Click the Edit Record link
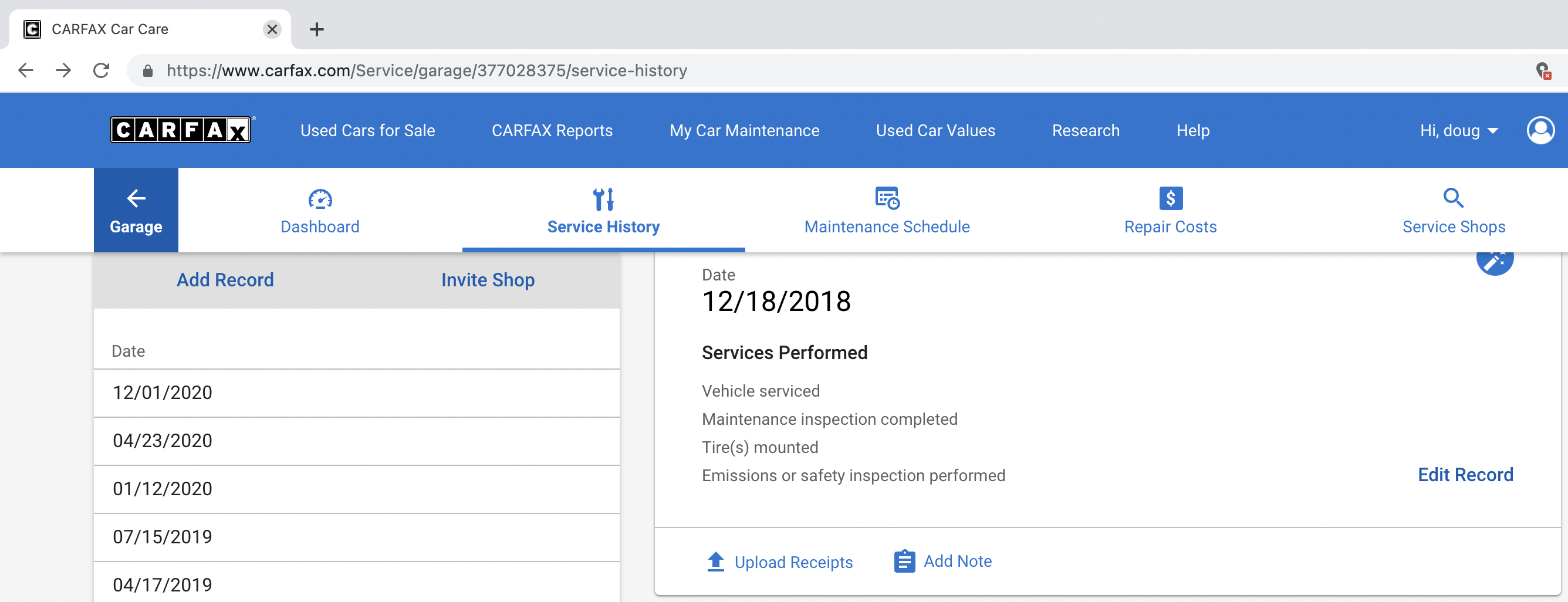Screen dimensions: 1568x602 click(x=1465, y=475)
